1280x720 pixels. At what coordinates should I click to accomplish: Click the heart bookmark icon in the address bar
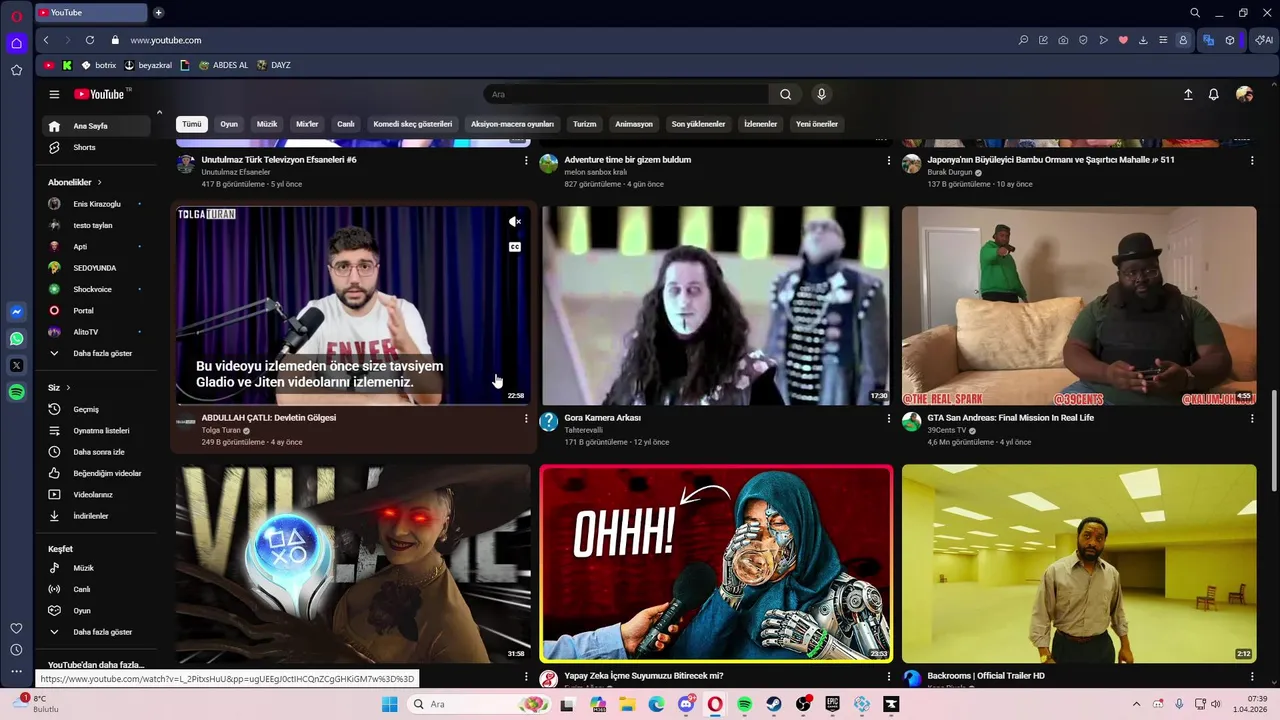click(x=1123, y=40)
